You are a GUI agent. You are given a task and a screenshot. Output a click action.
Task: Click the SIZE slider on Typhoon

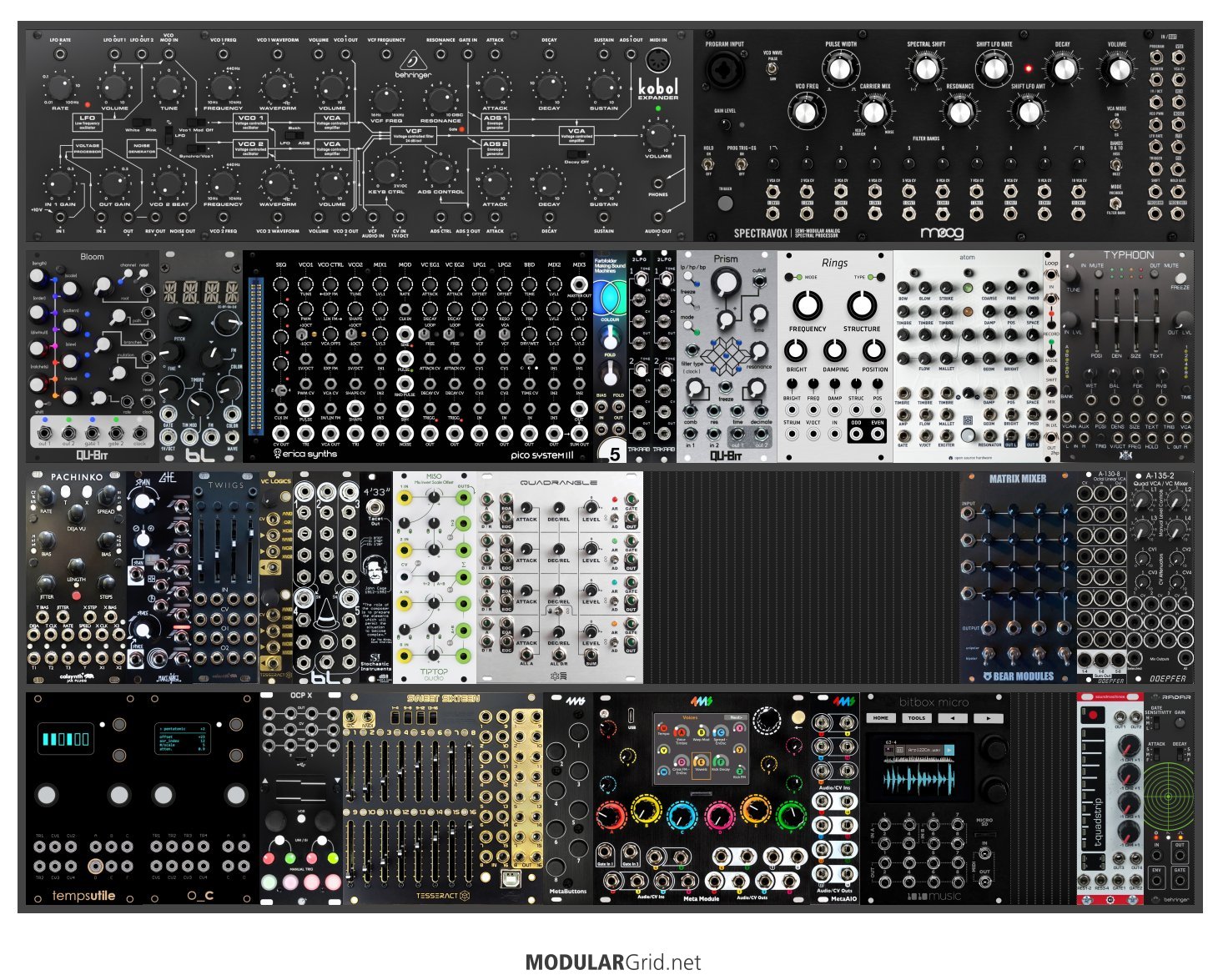1135,320
